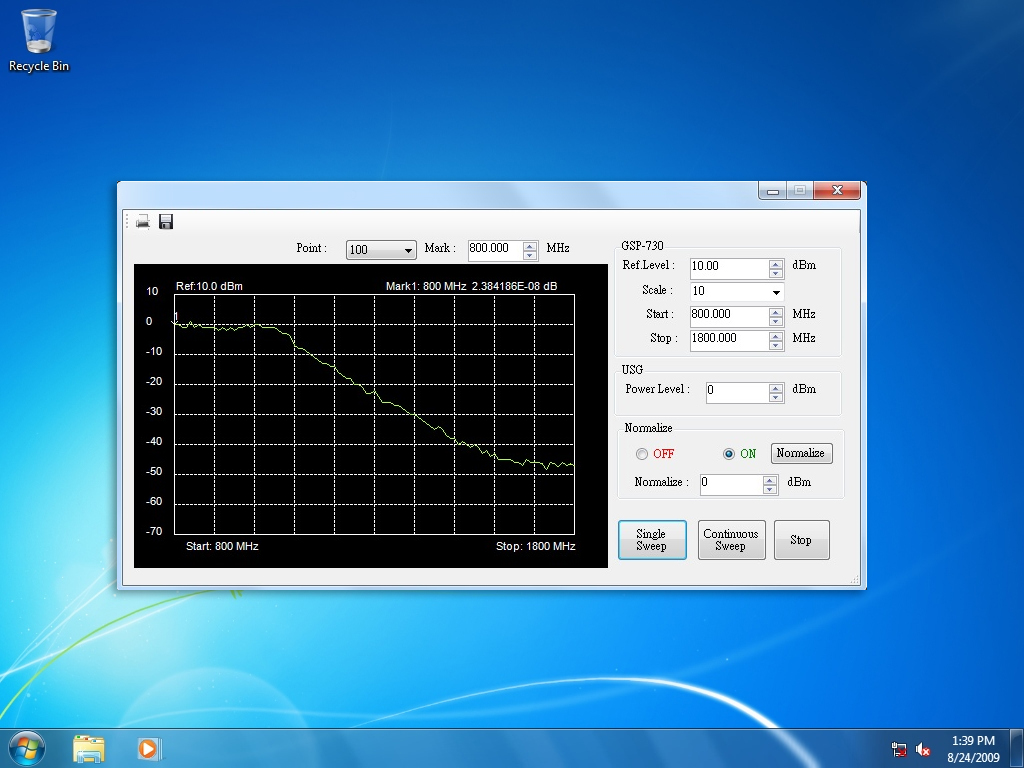Decrease the USG Power Level with the down arrow

(x=777, y=396)
